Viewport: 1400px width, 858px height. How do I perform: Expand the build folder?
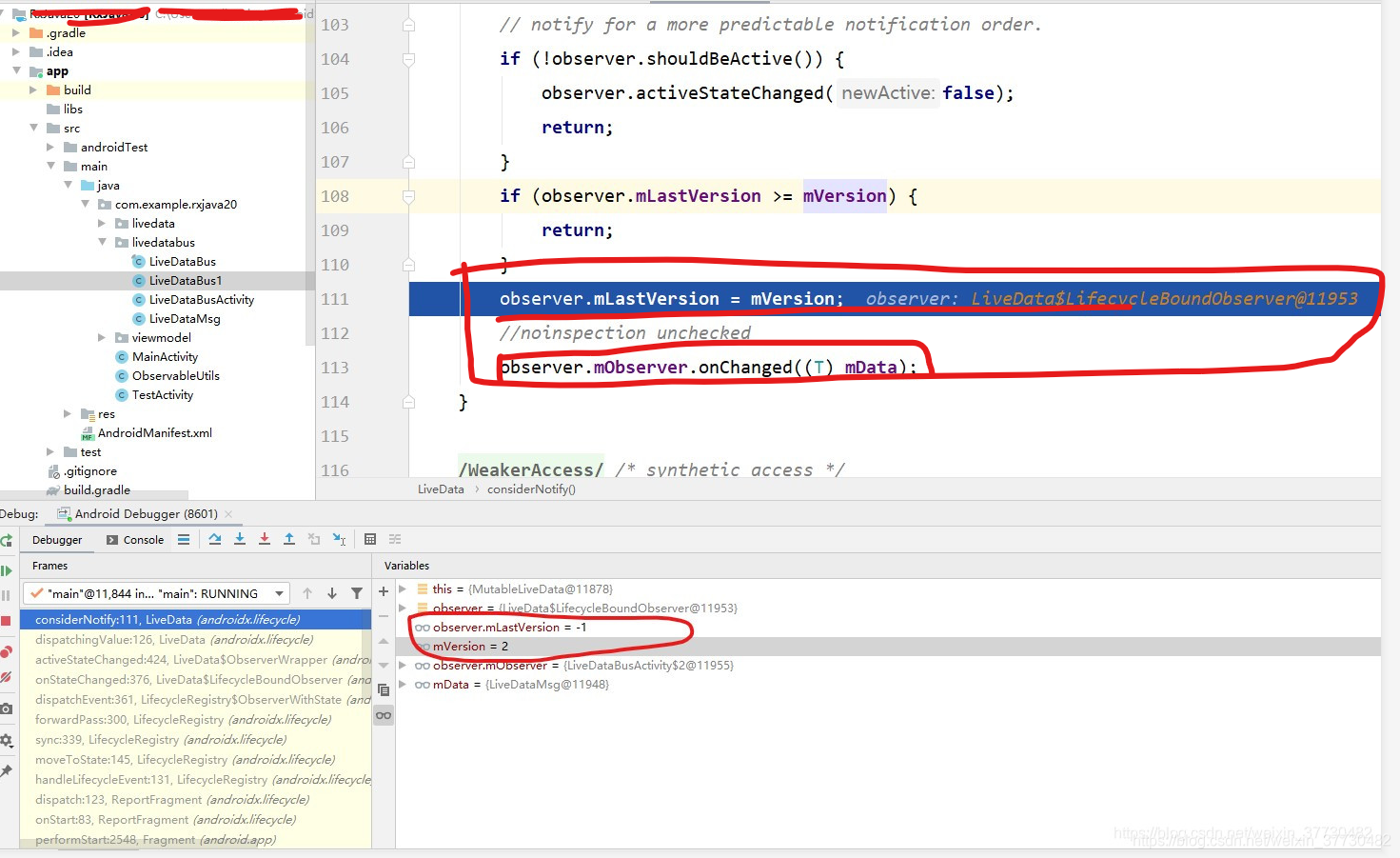33,90
